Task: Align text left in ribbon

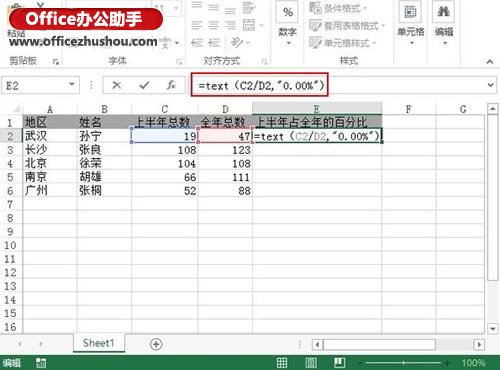Action: click(x=197, y=25)
